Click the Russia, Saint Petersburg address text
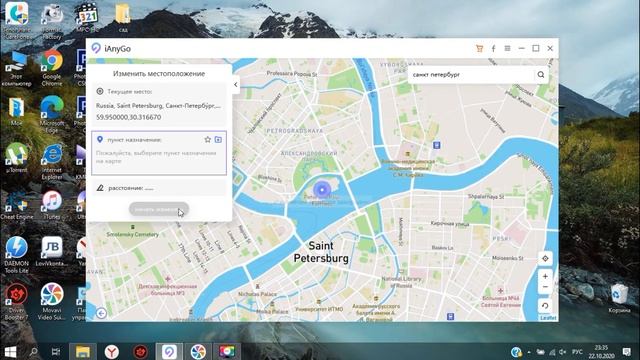 pyautogui.click(x=158, y=106)
